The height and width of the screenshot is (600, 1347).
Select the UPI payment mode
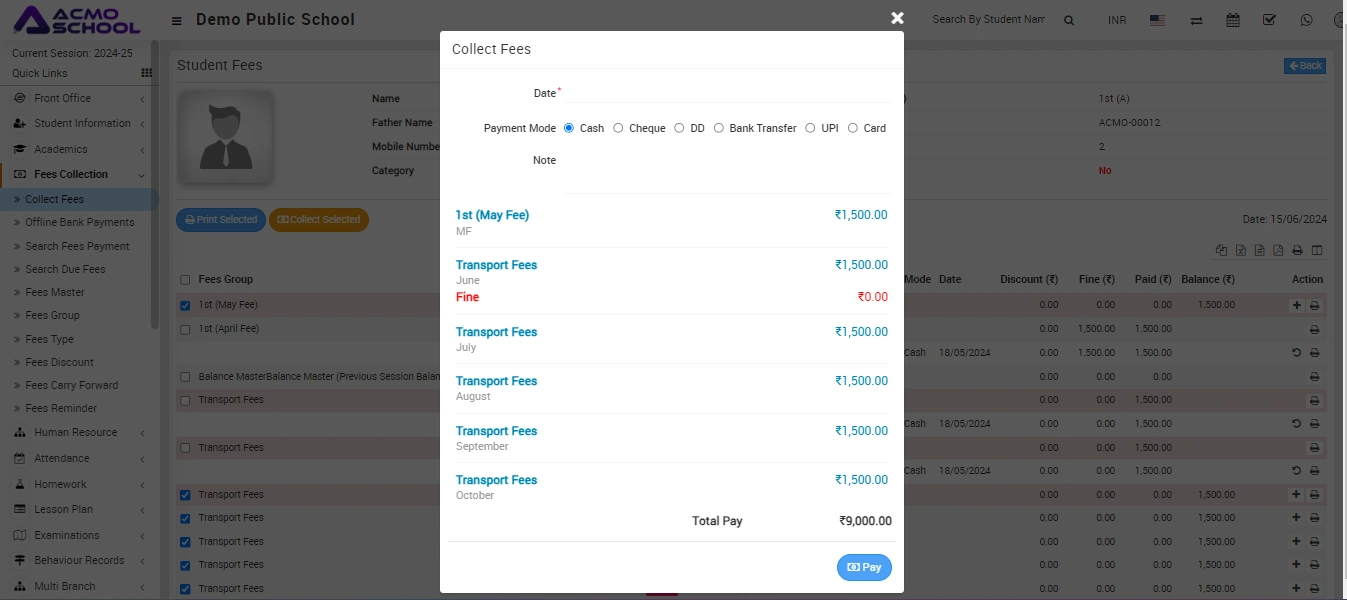point(810,128)
